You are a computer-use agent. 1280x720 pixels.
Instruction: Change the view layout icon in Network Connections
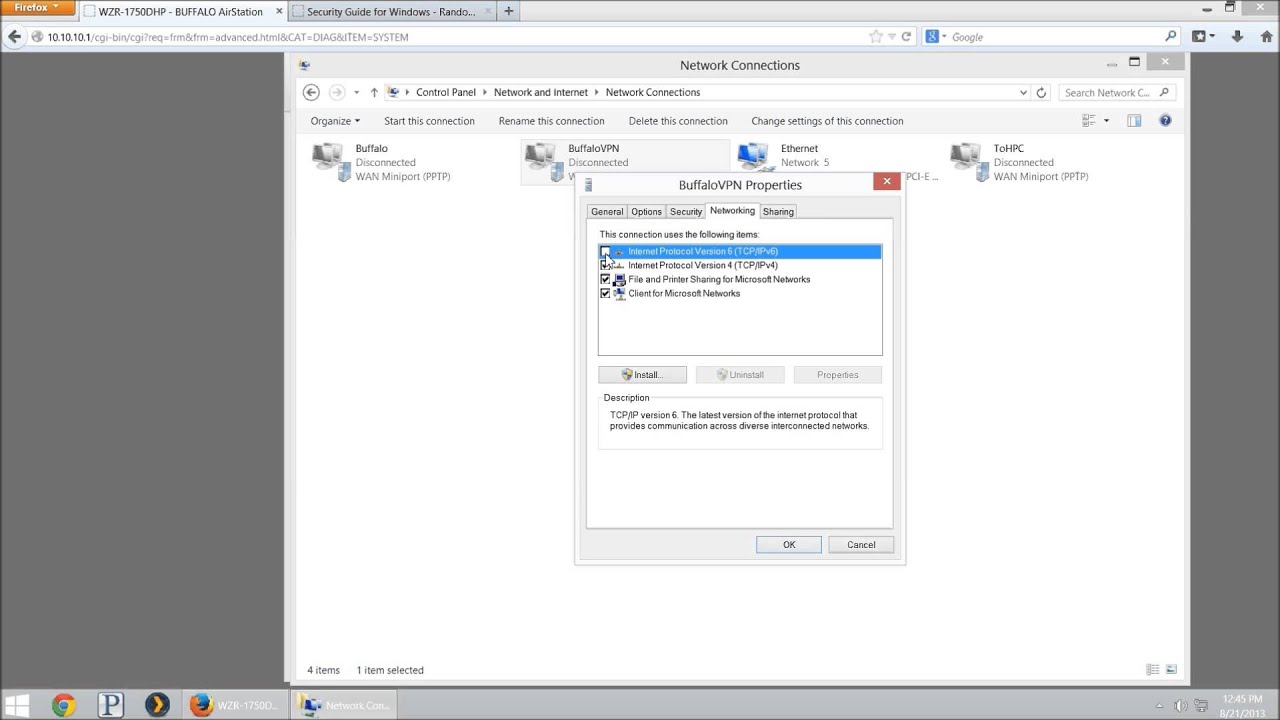[x=1089, y=121]
